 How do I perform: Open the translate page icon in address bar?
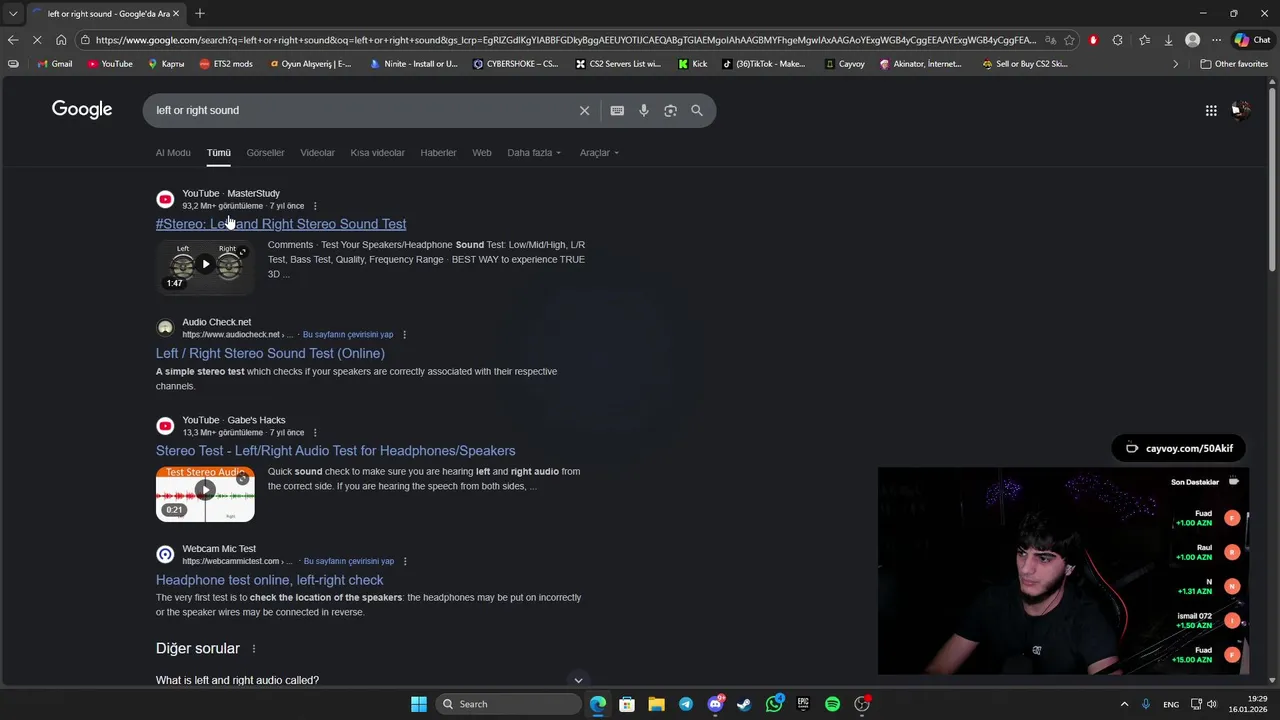[1050, 40]
